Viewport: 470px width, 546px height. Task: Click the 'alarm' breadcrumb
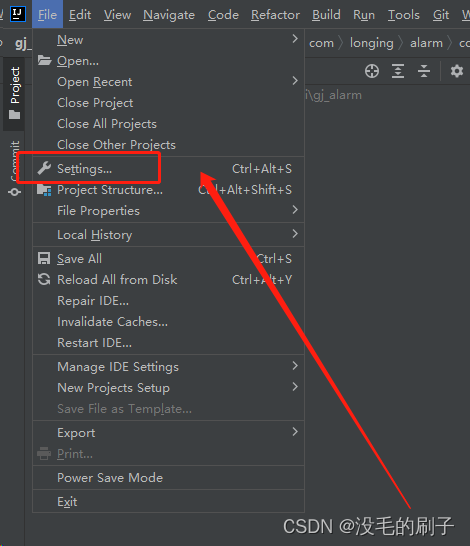[426, 43]
